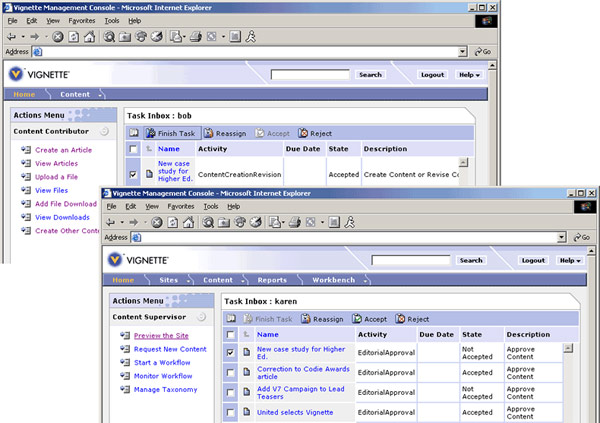Open the Create an Article link
The height and width of the screenshot is (423, 600).
[64, 150]
